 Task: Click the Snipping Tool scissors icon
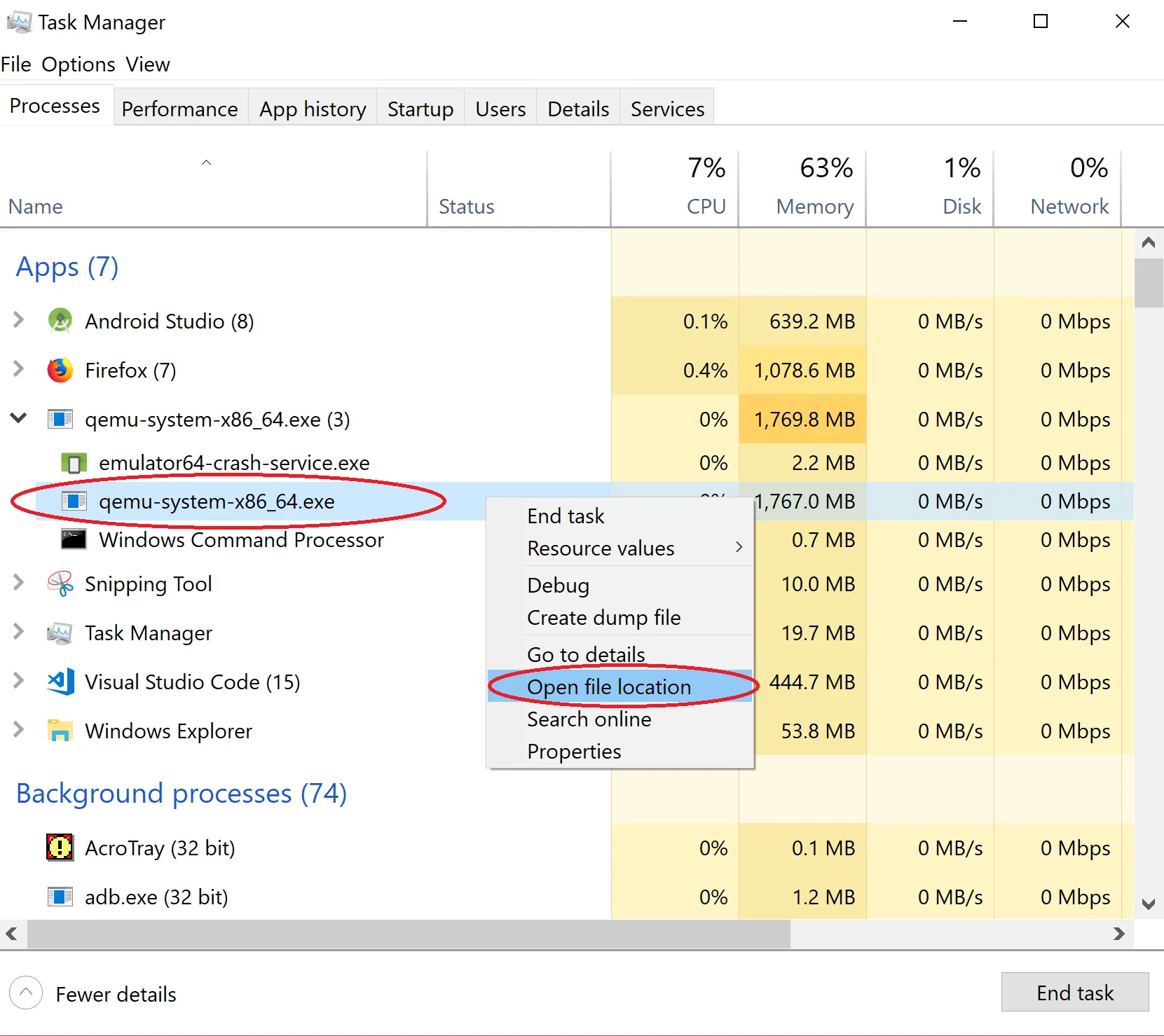pos(60,583)
